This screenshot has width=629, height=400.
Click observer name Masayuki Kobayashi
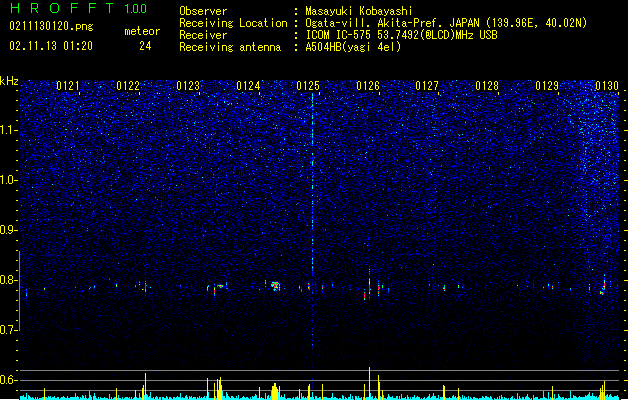tap(359, 11)
